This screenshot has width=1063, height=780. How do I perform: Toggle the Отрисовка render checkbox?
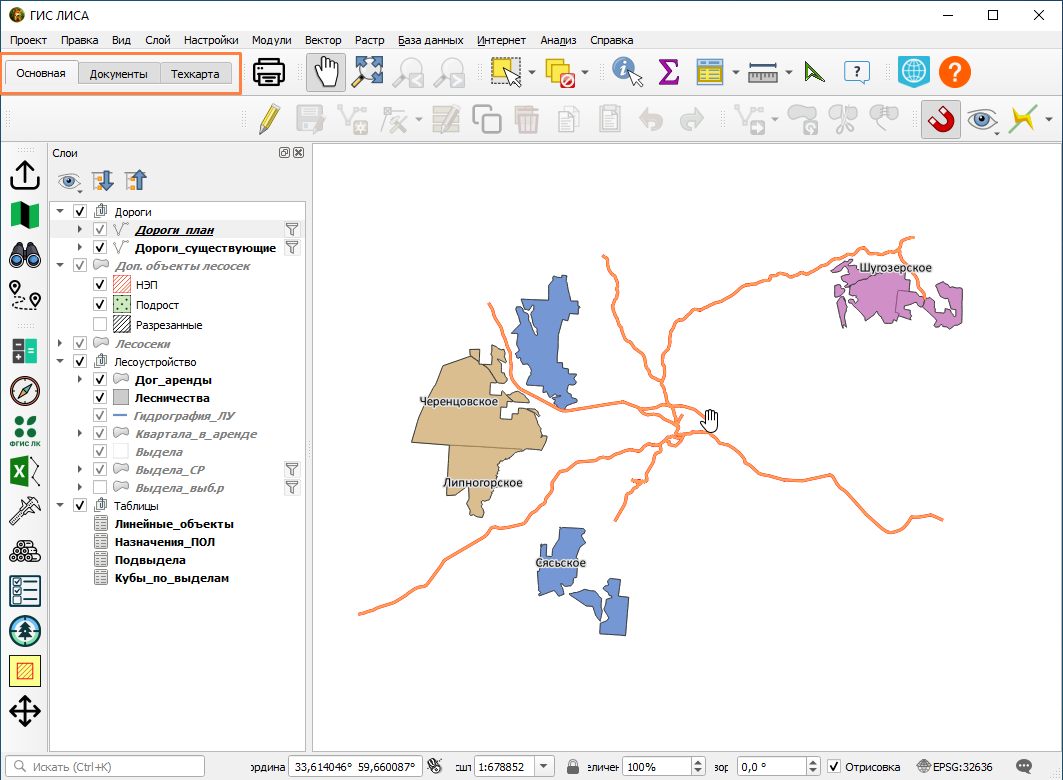click(834, 766)
